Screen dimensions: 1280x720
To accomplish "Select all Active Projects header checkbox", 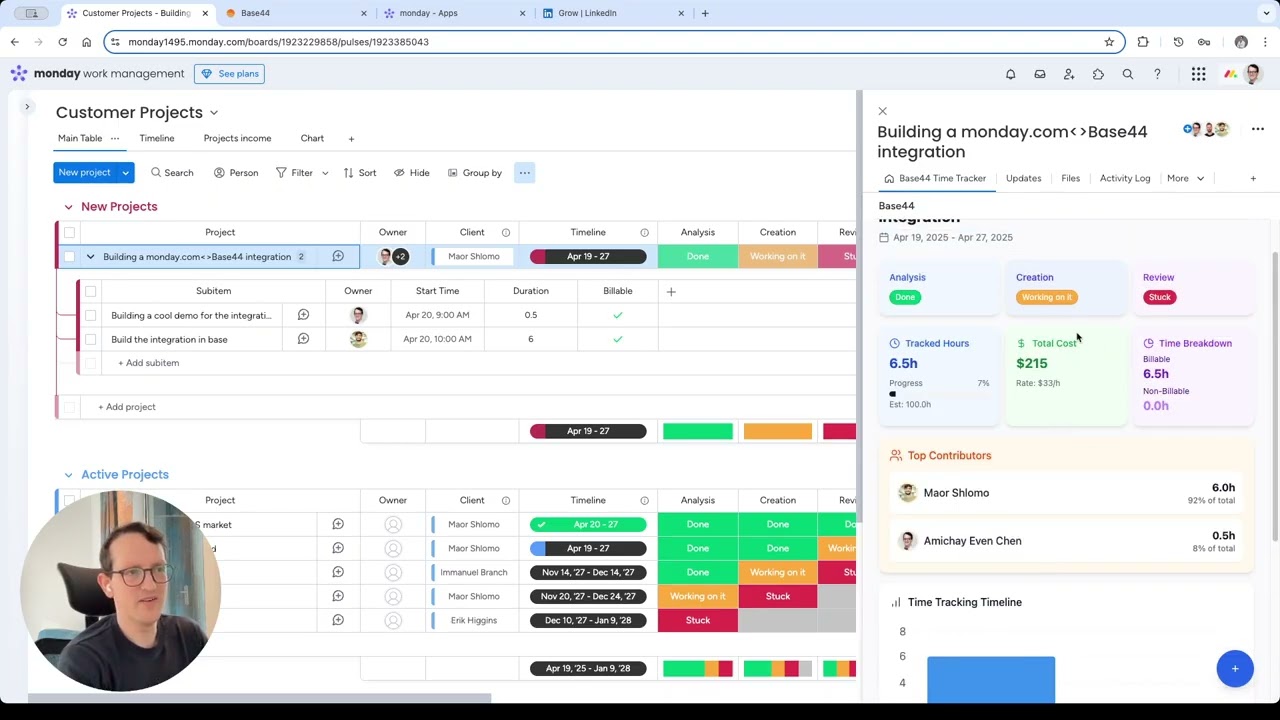I will (69, 499).
